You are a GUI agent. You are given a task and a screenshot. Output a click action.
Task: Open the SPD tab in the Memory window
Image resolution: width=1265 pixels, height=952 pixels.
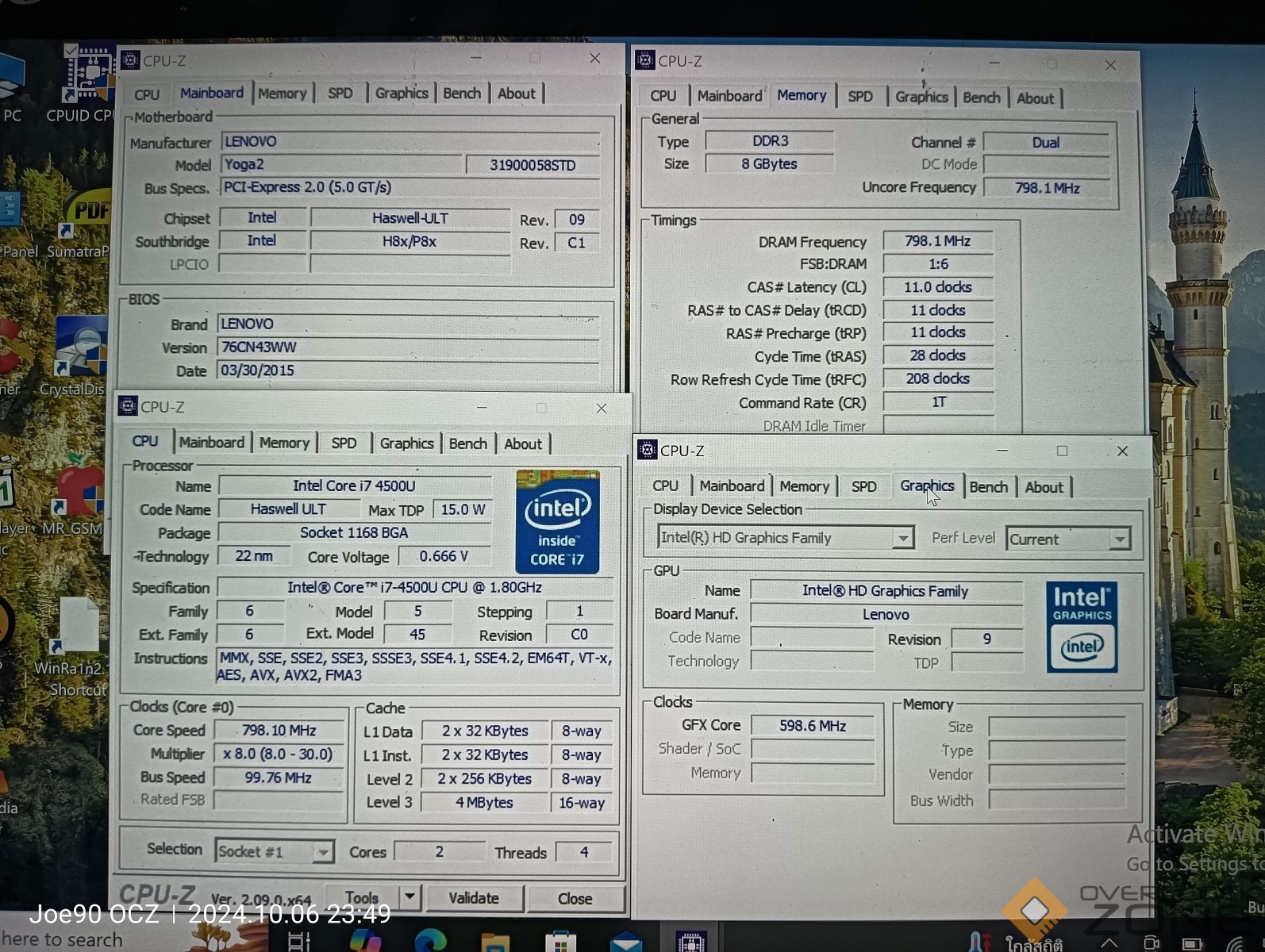[x=860, y=97]
